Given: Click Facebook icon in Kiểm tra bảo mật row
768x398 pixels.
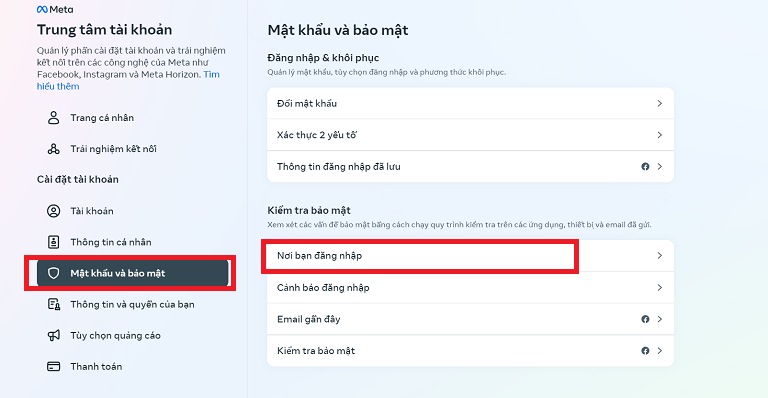Looking at the screenshot, I should [645, 351].
